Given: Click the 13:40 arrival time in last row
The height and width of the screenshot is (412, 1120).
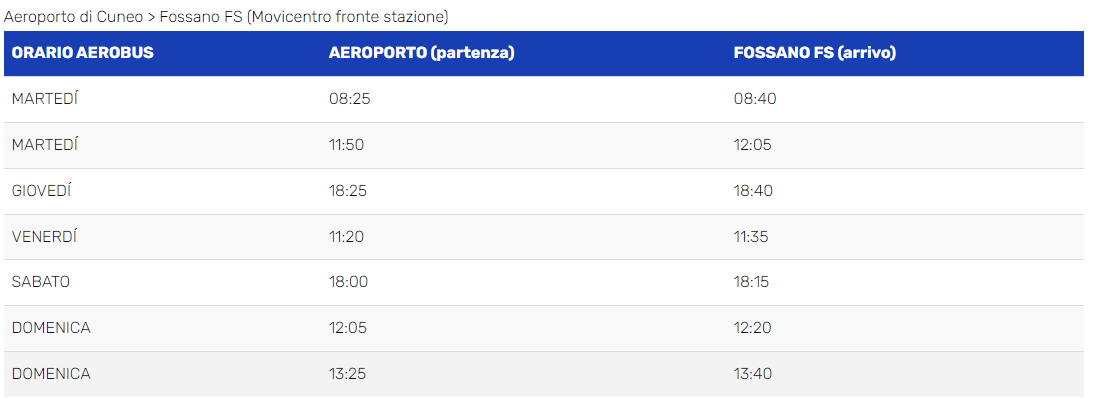Looking at the screenshot, I should click(x=753, y=374).
